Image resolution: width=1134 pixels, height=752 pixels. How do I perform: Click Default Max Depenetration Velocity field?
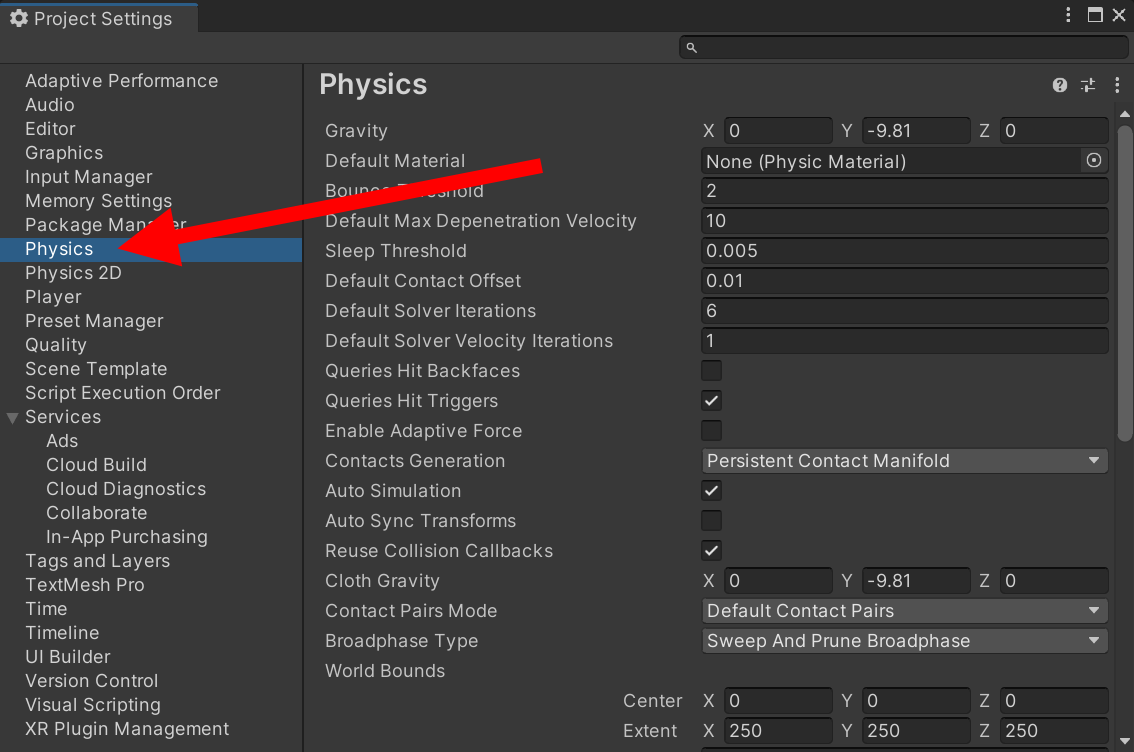pos(905,221)
